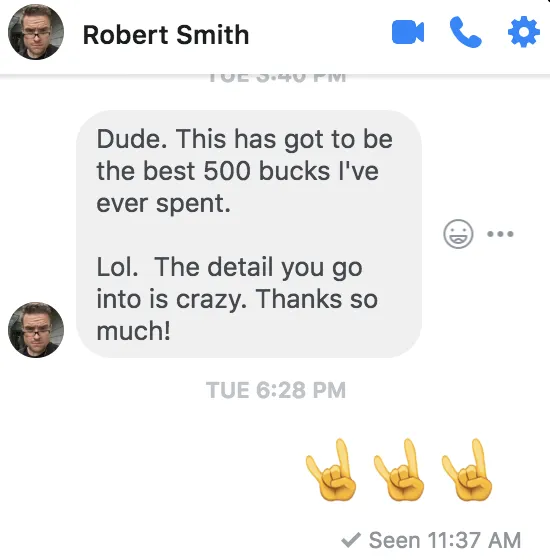Image resolution: width=550 pixels, height=560 pixels.
Task: Open the Robert Smith contact name
Action: (x=166, y=35)
